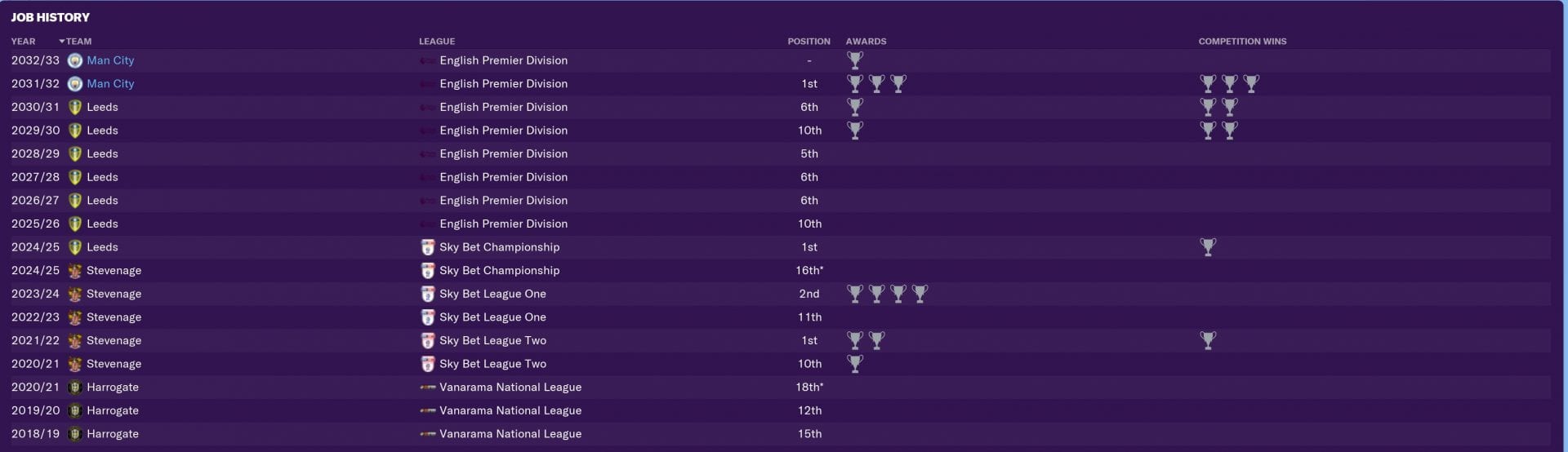Open the Man City link for 2032/33
Image resolution: width=1568 pixels, height=452 pixels.
[x=110, y=60]
